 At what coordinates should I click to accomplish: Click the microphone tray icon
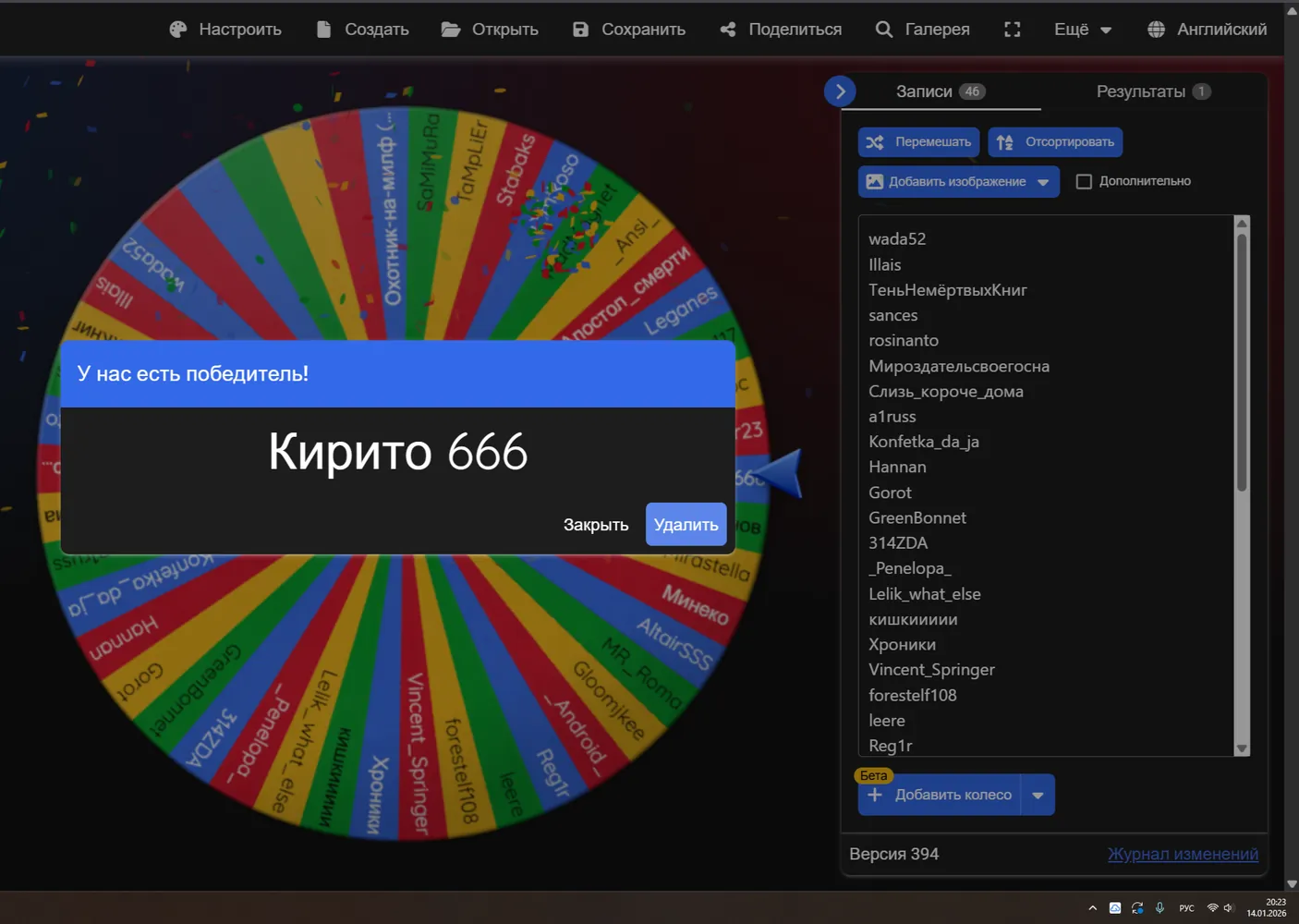1159,908
